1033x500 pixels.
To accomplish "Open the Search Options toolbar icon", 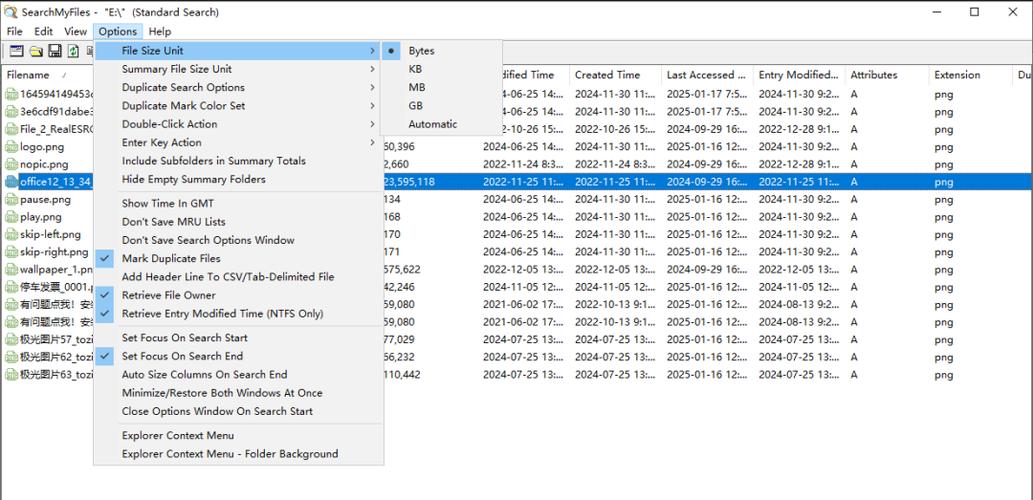I will pos(16,51).
